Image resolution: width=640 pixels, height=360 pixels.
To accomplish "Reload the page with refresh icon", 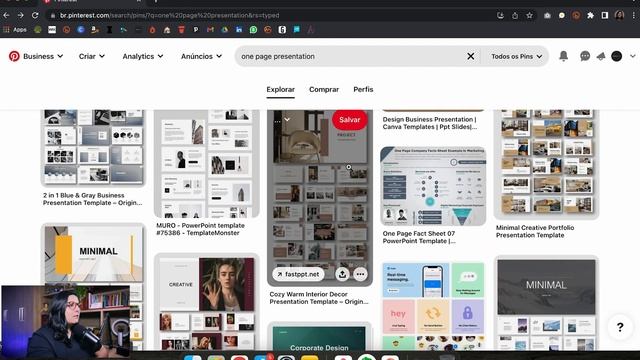I will [x=35, y=16].
